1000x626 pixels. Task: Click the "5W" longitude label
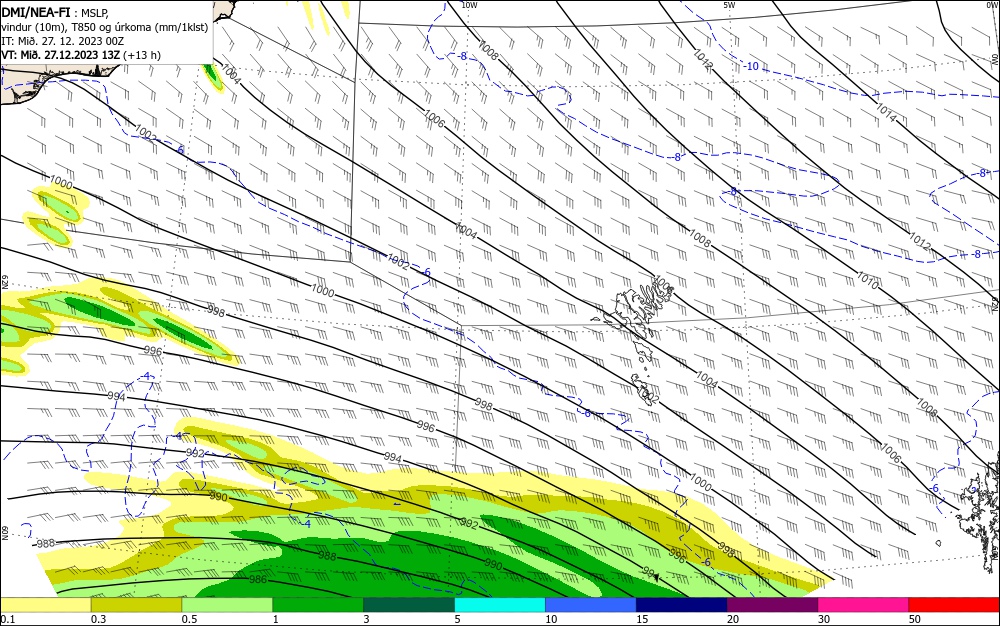click(x=729, y=5)
